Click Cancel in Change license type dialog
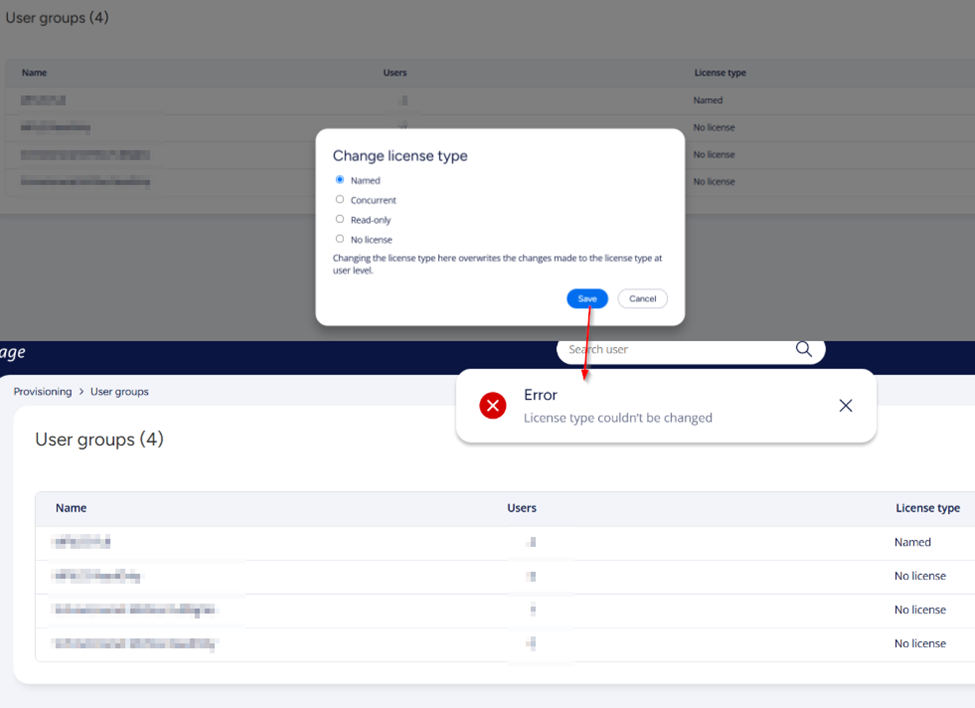975x708 pixels. click(x=642, y=298)
